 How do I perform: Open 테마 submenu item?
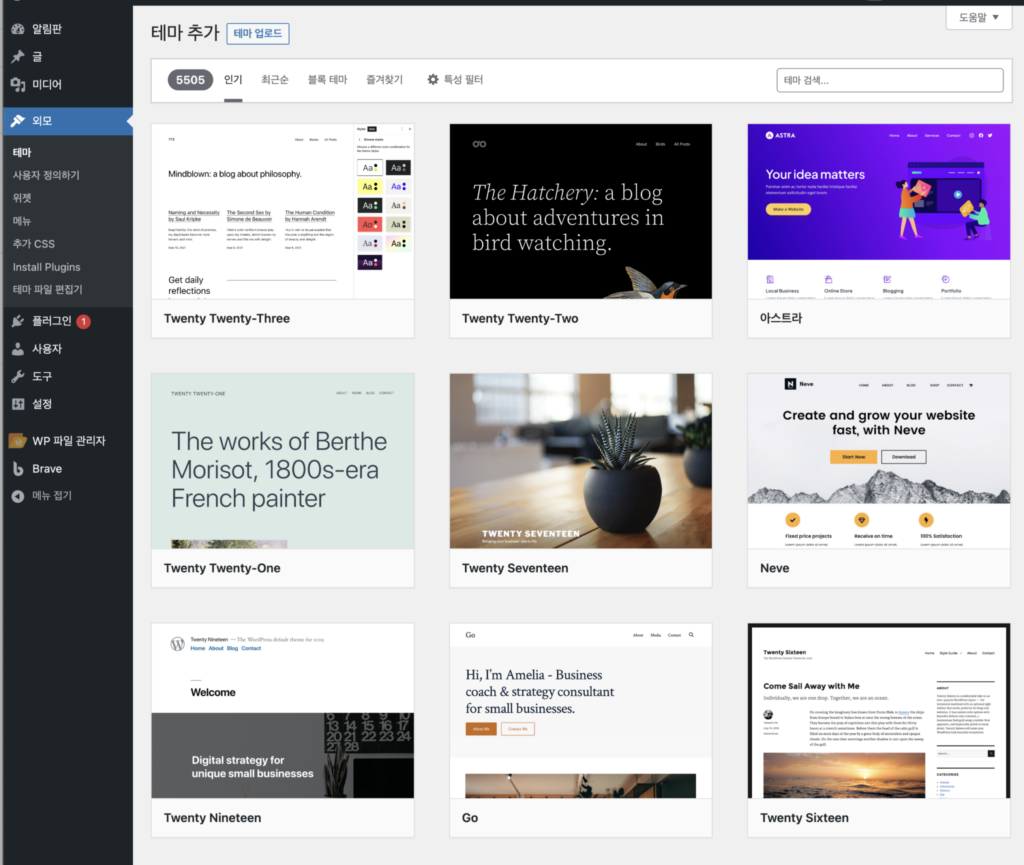coord(22,152)
